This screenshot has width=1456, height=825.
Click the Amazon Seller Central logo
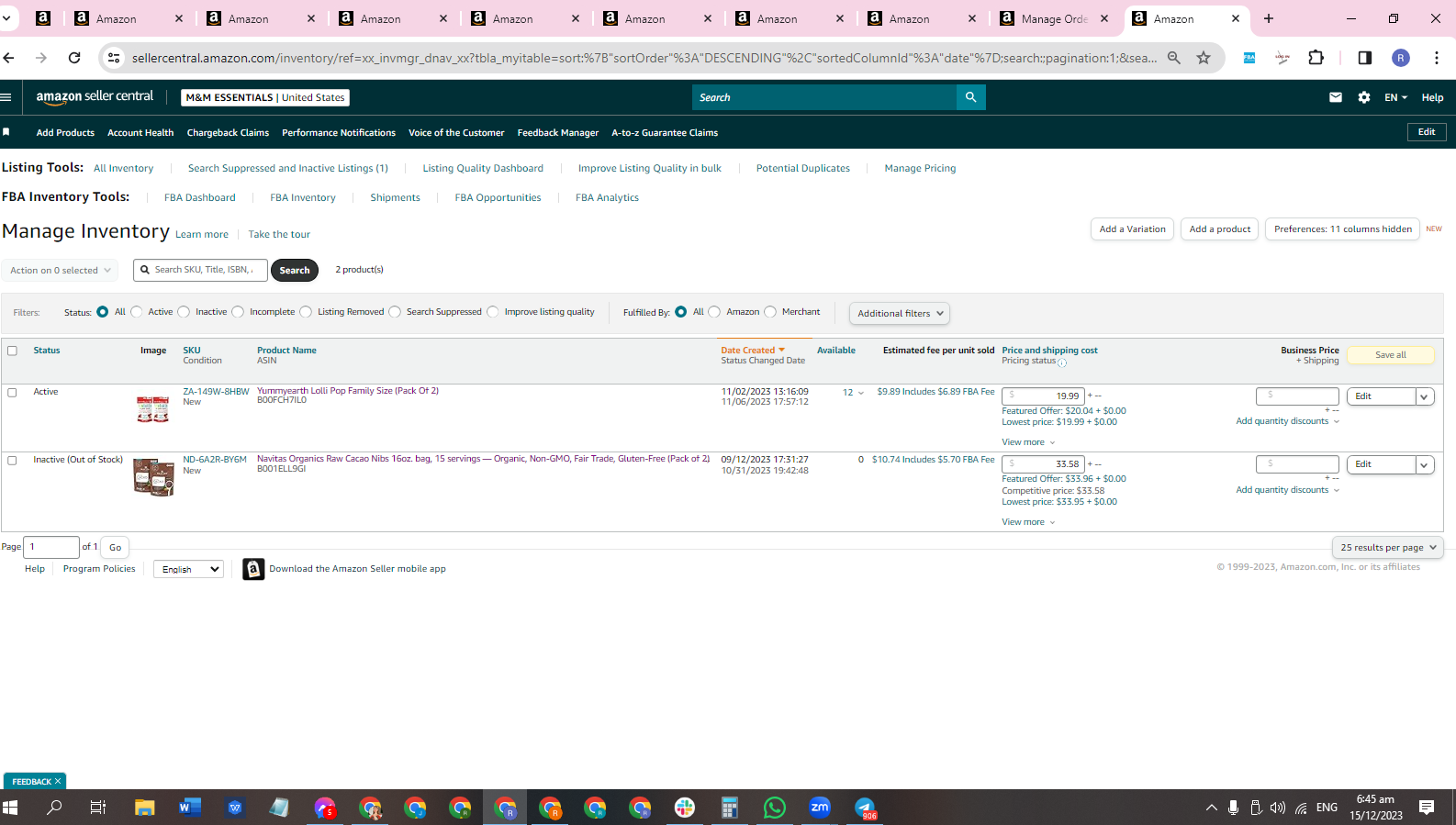point(95,96)
